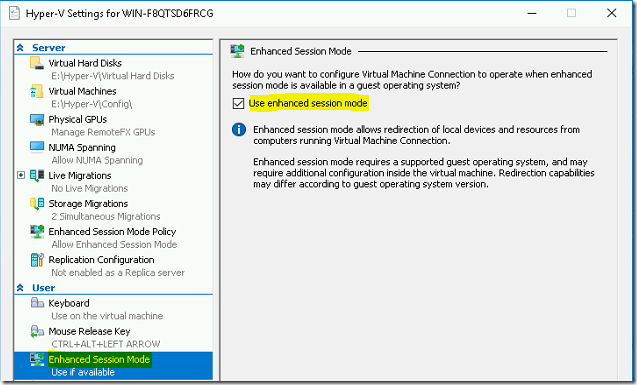Select Enhanced Session Mode under User

click(x=113, y=366)
